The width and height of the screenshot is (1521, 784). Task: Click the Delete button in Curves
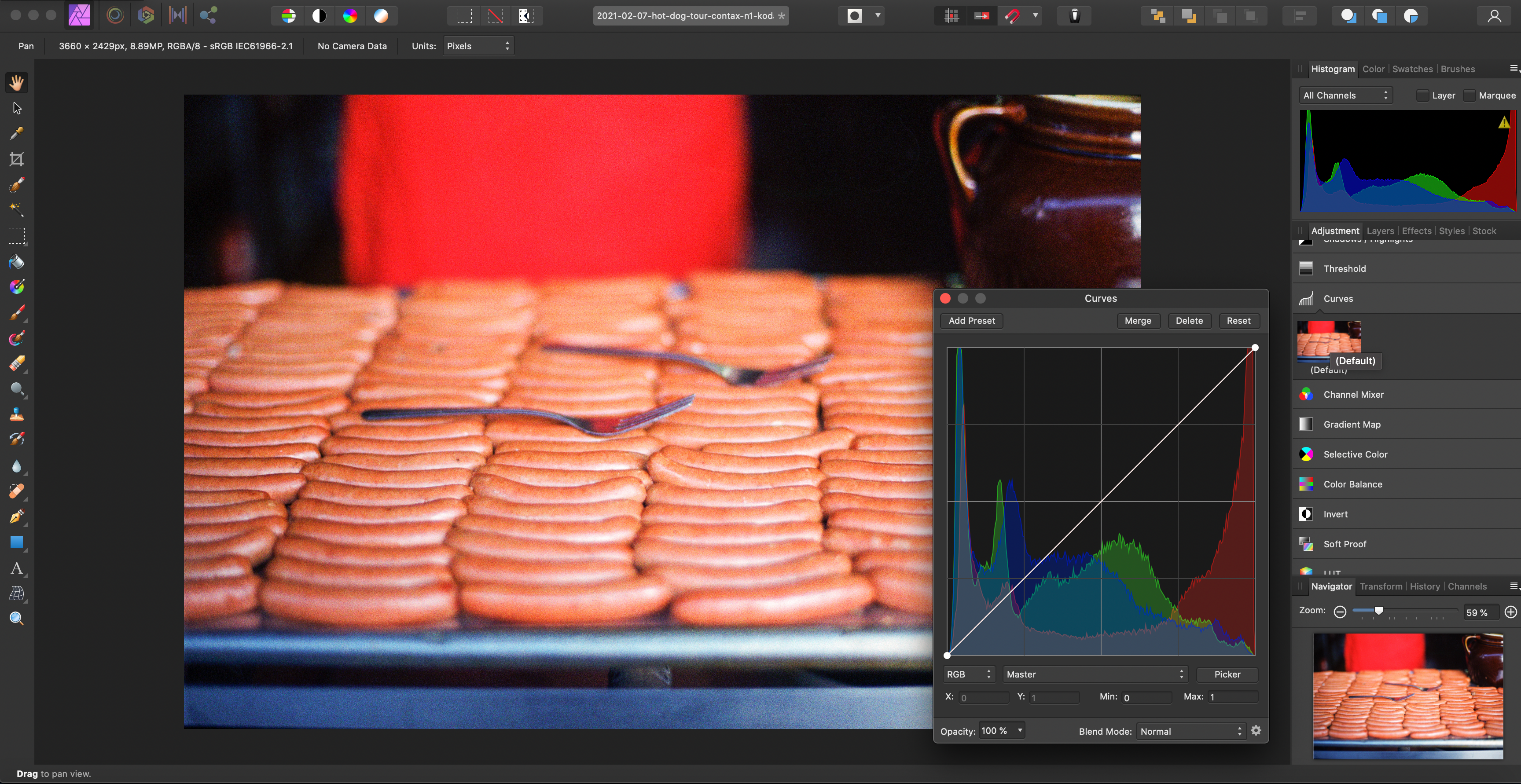[1189, 321]
